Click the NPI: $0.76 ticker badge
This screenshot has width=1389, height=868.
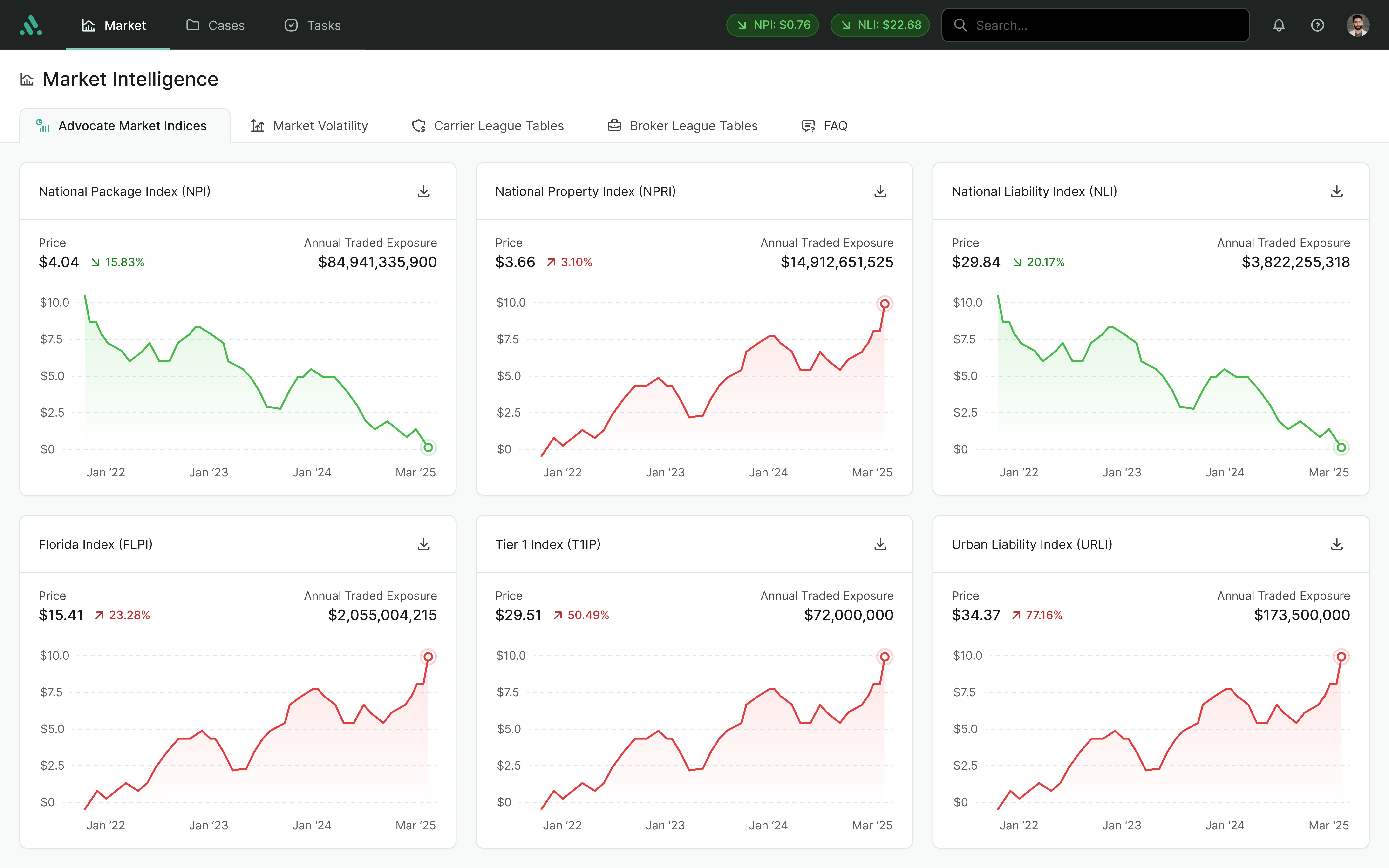(773, 25)
